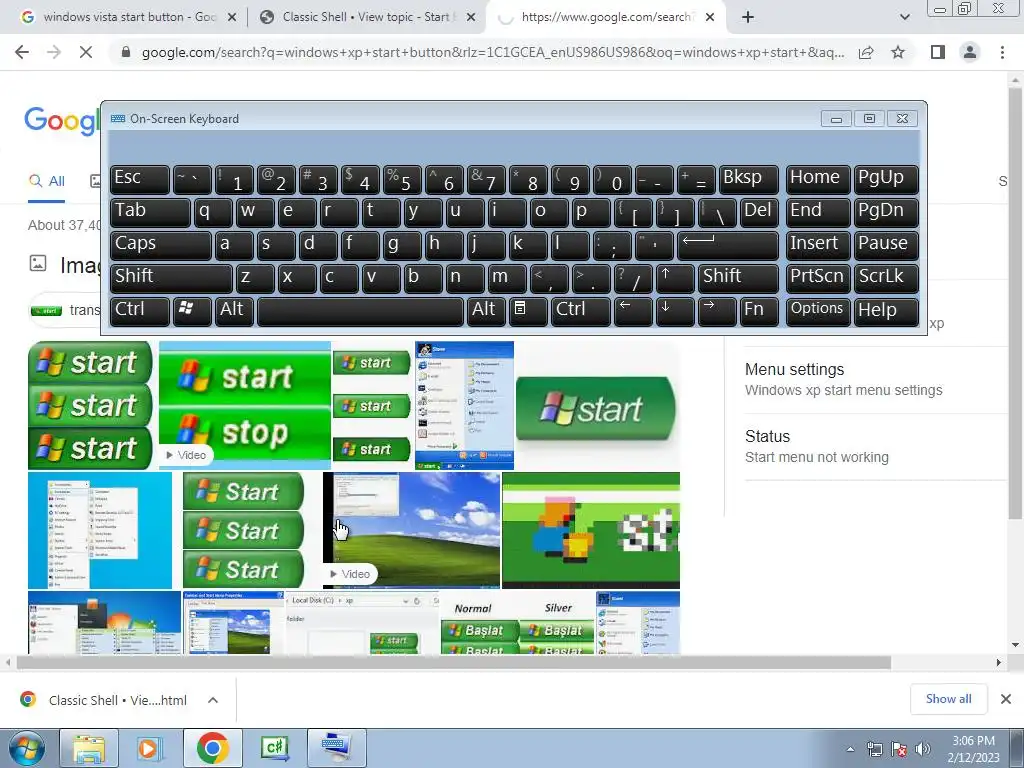Image resolution: width=1024 pixels, height=768 pixels.
Task: Click the spacebar on On-Screen Keyboard
Action: pos(360,311)
